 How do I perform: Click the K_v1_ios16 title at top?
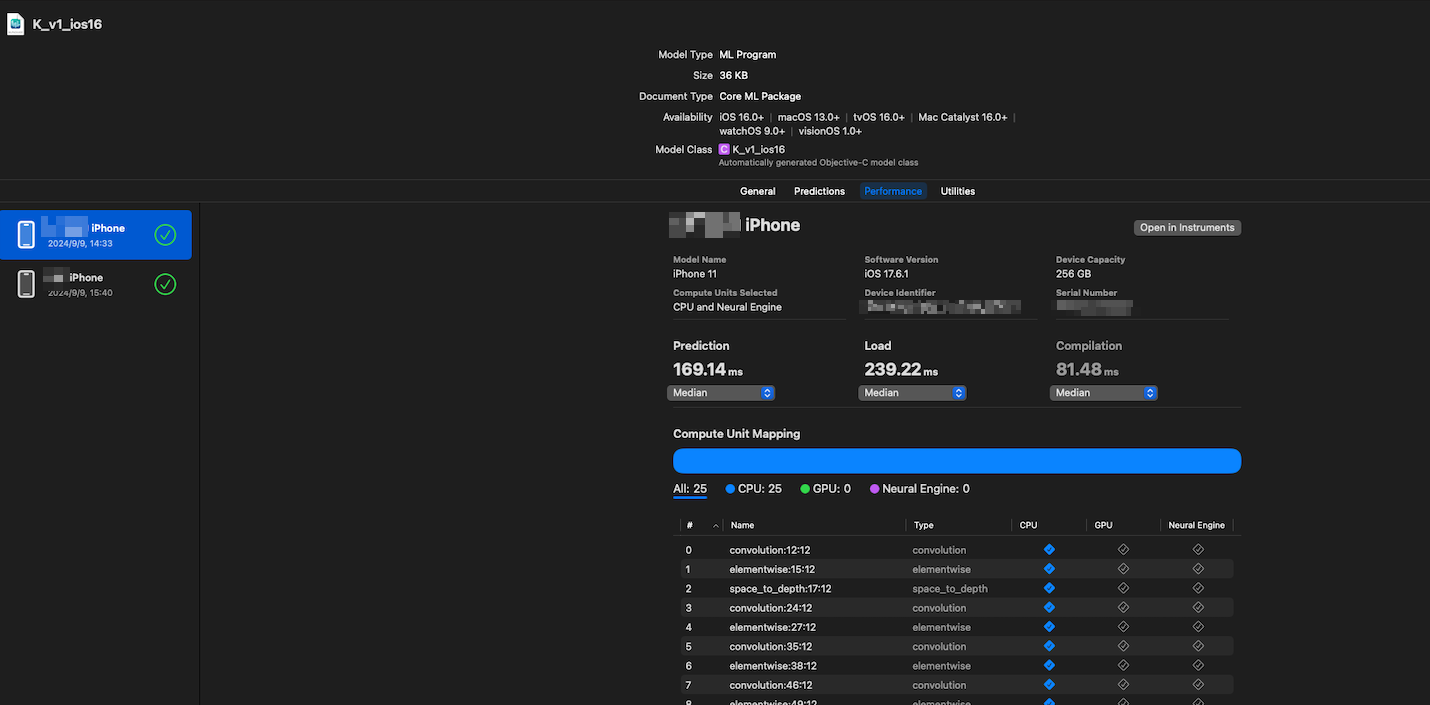[67, 24]
